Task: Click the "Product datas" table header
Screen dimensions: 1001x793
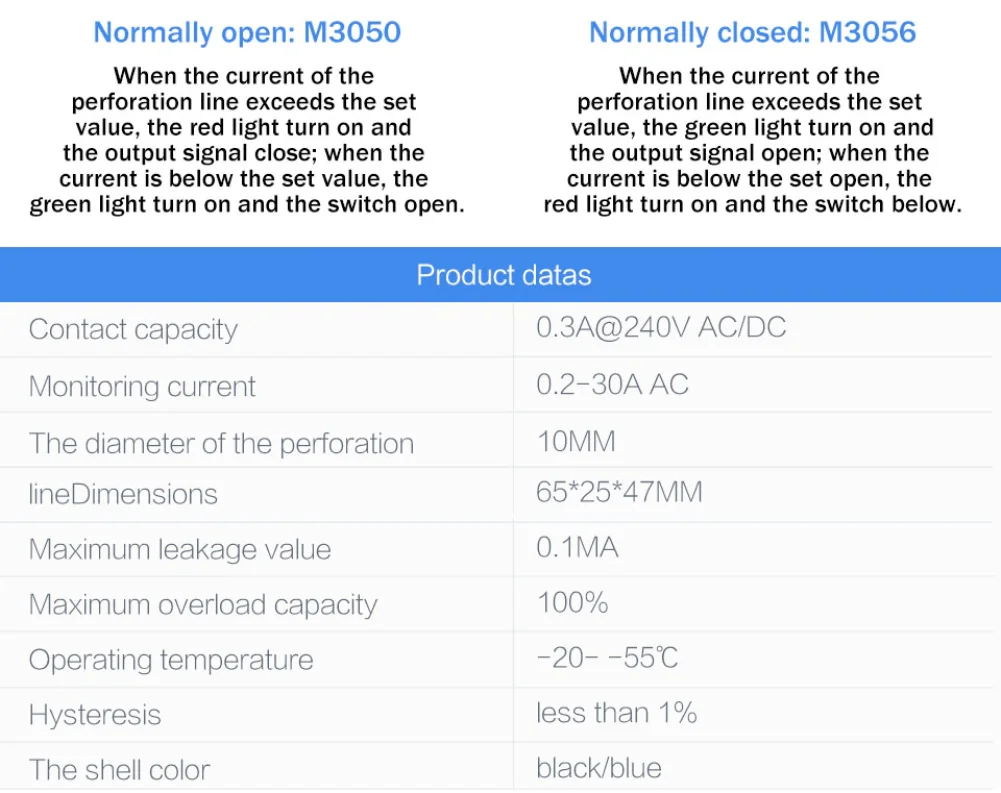Action: pos(503,275)
